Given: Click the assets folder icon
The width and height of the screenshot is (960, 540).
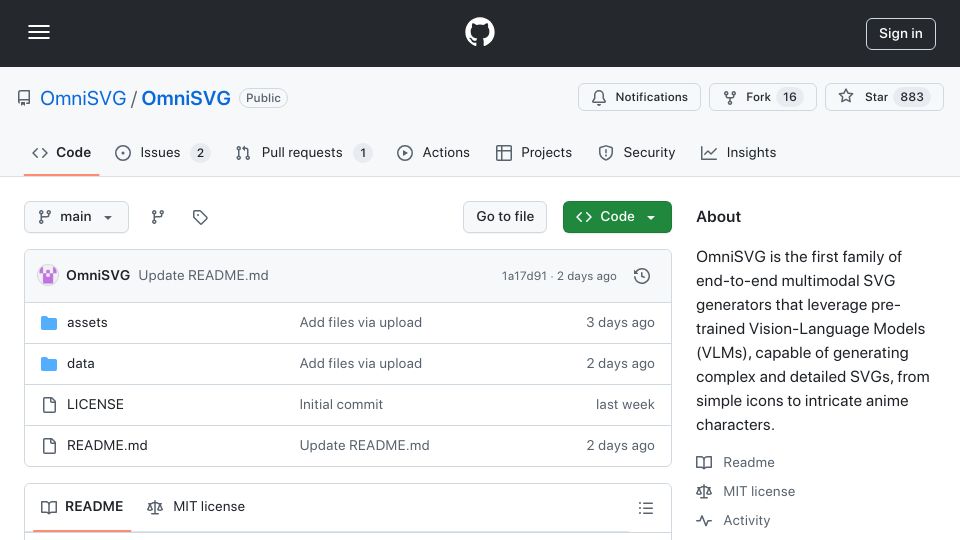Looking at the screenshot, I should click(49, 323).
